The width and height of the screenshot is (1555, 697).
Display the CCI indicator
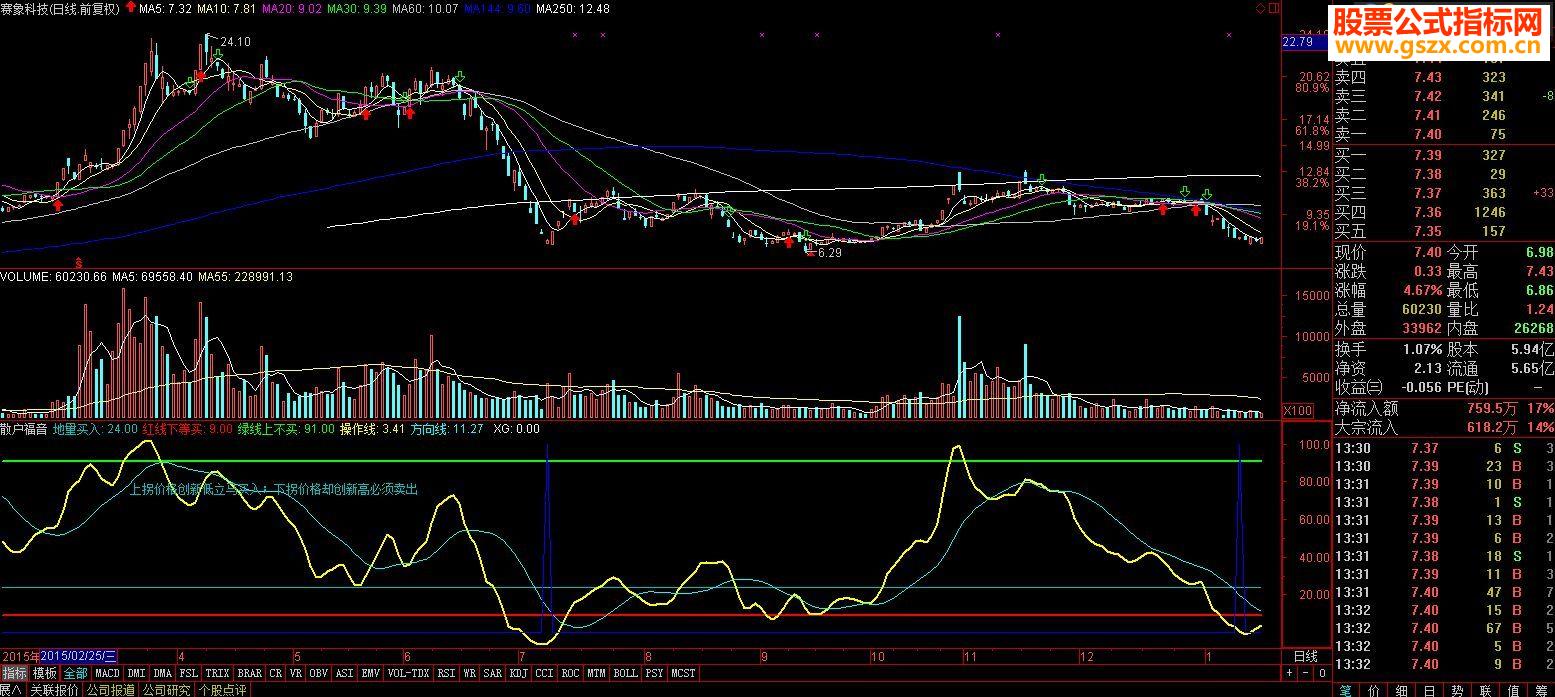tap(544, 673)
